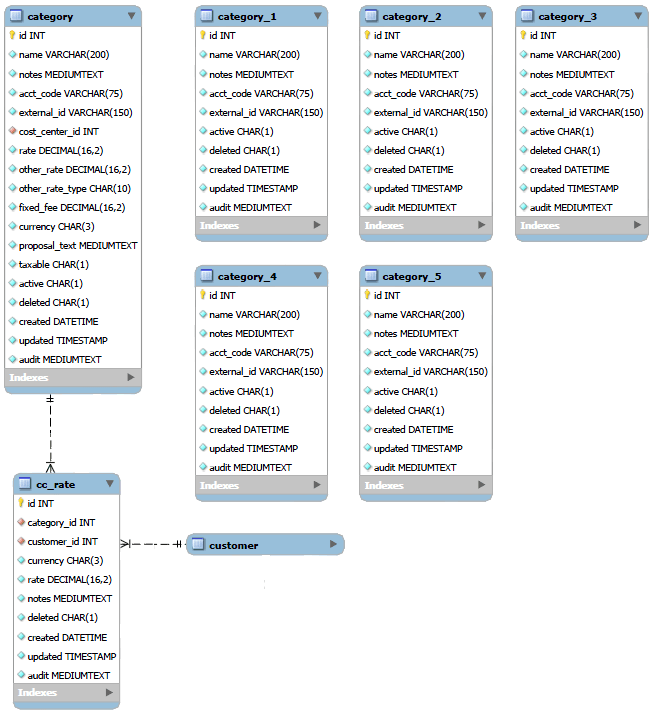Click the diamond icon beside taxable CHAR(1)
This screenshot has width=652, height=712.
(13, 264)
